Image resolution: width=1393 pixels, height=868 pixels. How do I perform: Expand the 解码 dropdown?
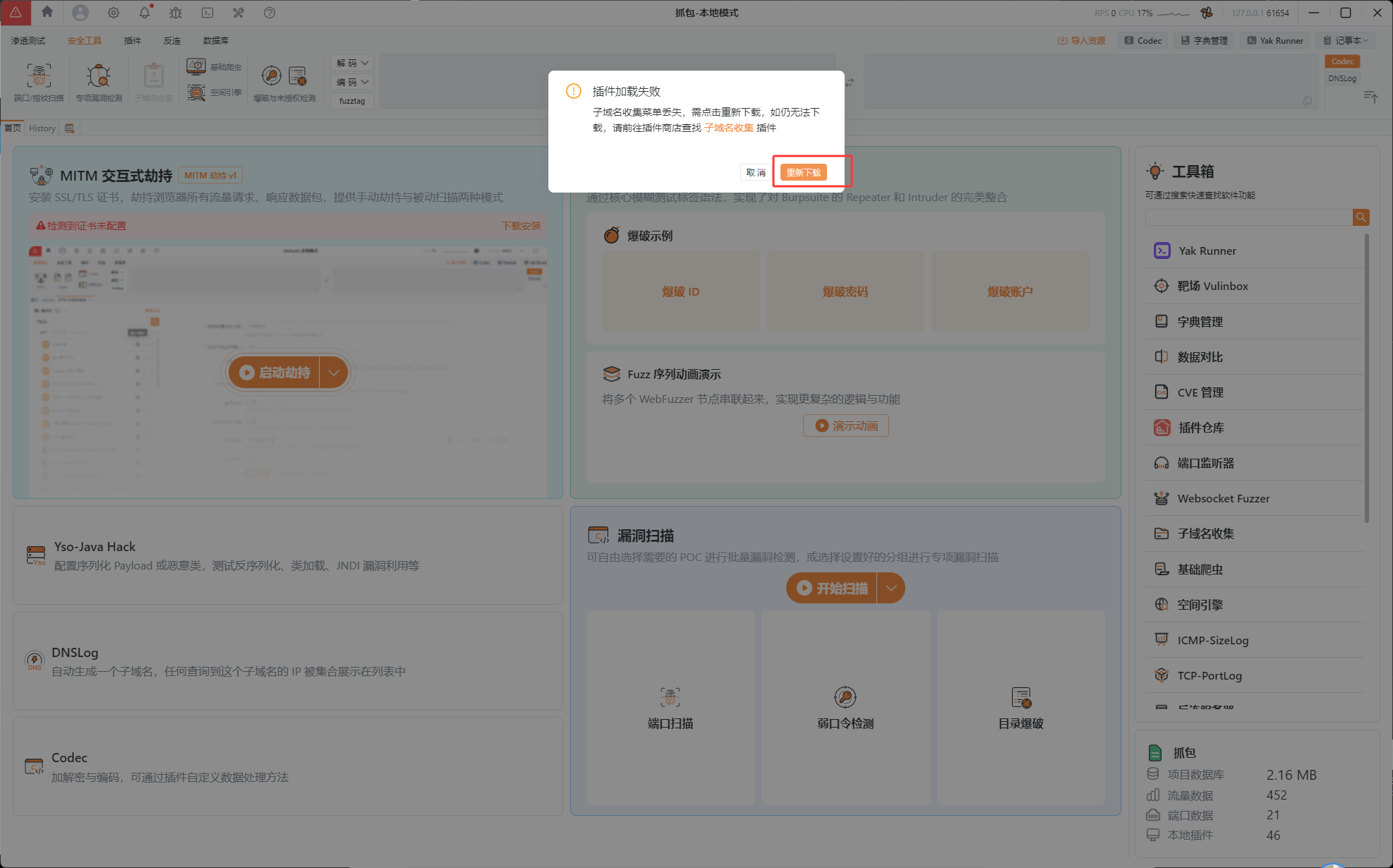point(352,63)
